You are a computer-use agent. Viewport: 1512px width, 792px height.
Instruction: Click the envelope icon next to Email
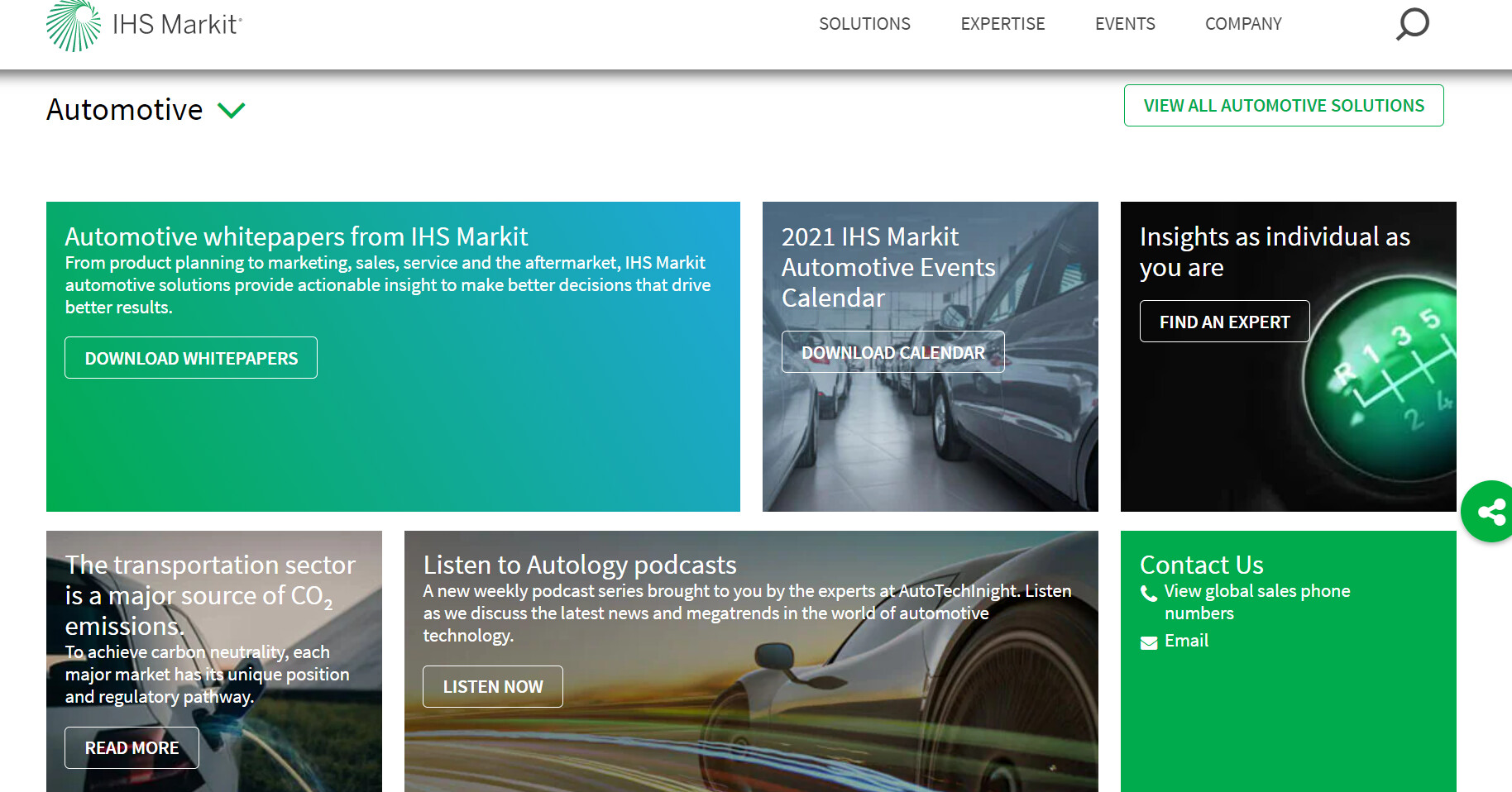1149,642
